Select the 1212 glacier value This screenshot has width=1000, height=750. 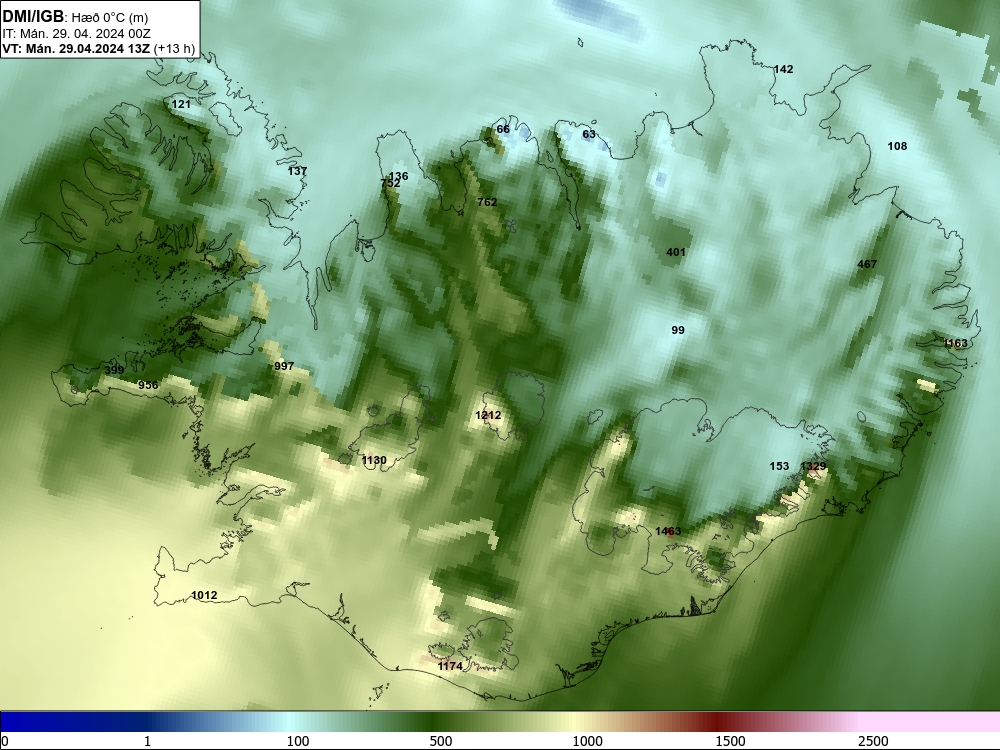pos(488,415)
